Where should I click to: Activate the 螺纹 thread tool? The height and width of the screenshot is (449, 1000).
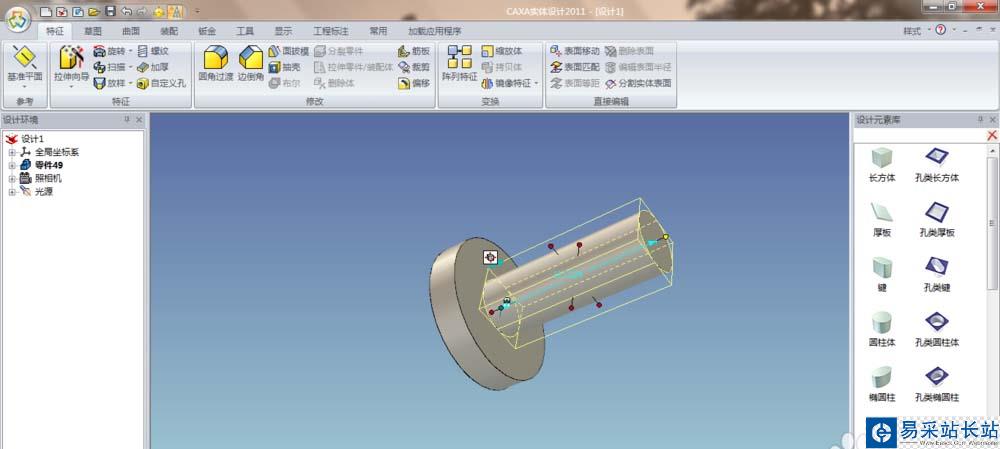coord(152,51)
